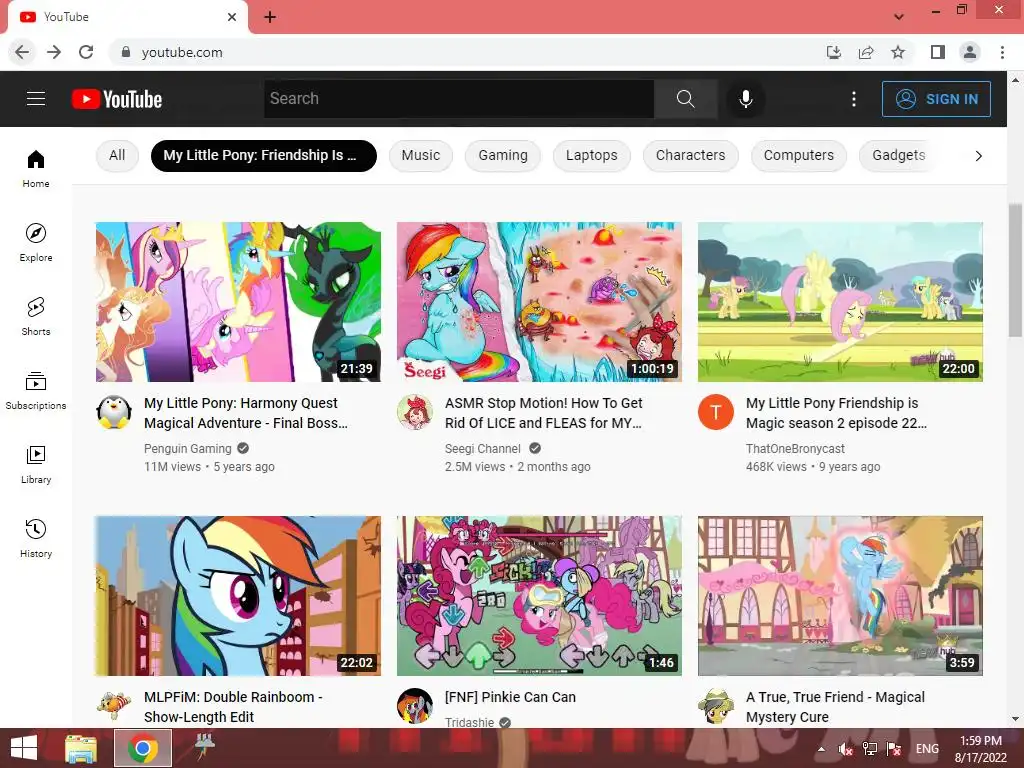This screenshot has height=768, width=1024.
Task: Open ThatOneBronycast channel name
Action: click(x=795, y=449)
